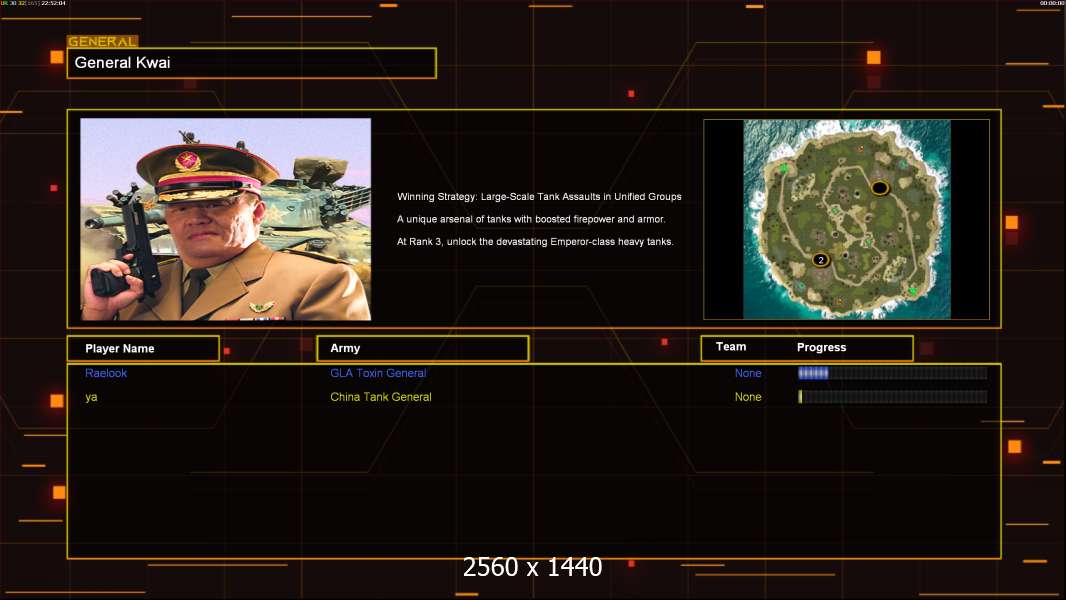Click the General Kwai name field
The height and width of the screenshot is (600, 1066).
coord(251,63)
